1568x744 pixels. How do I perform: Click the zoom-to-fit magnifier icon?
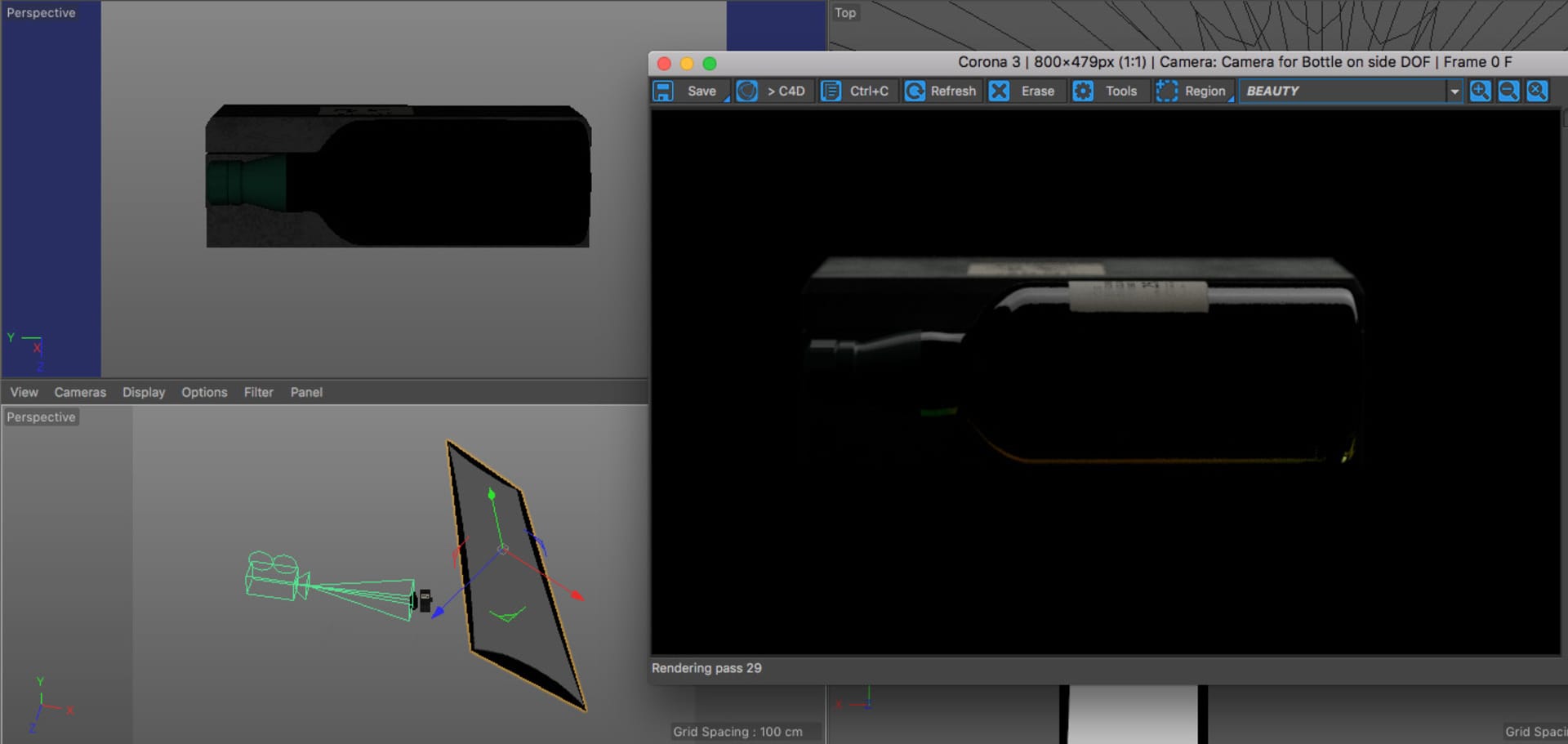(x=1537, y=91)
